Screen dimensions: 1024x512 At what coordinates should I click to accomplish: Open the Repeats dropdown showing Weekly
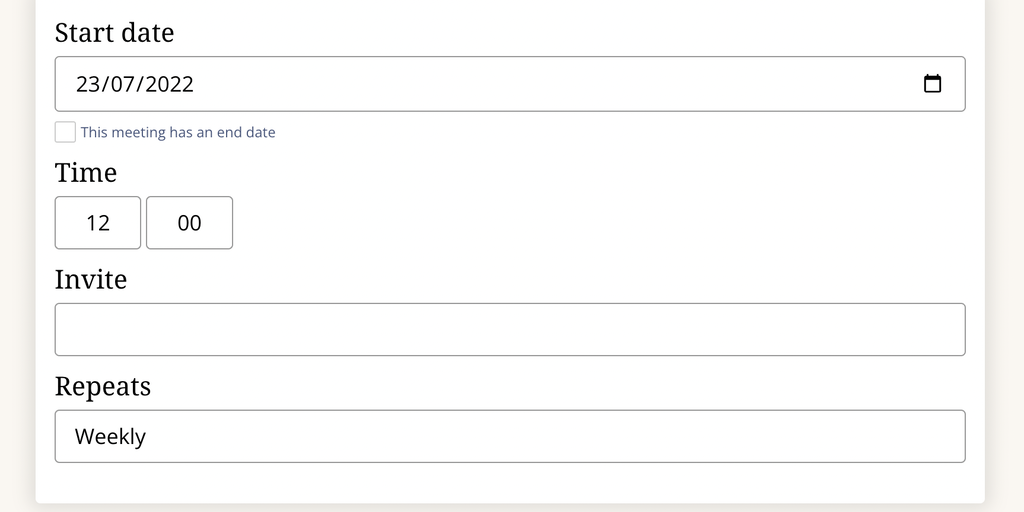(510, 436)
